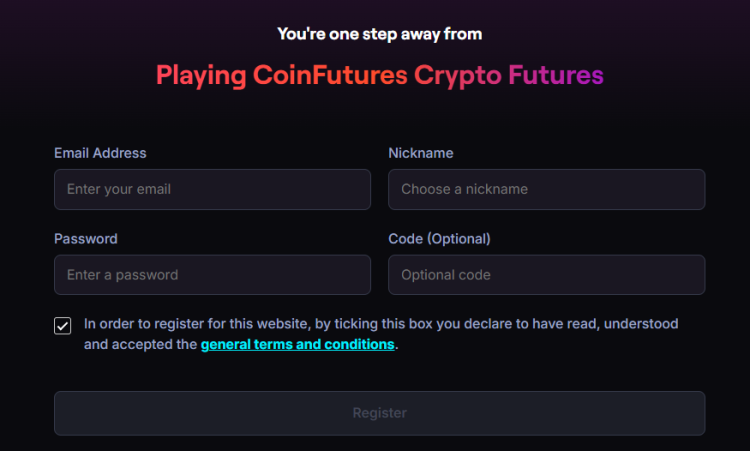Click the "Password" label text
Viewport: 750px width, 451px height.
click(x=86, y=239)
